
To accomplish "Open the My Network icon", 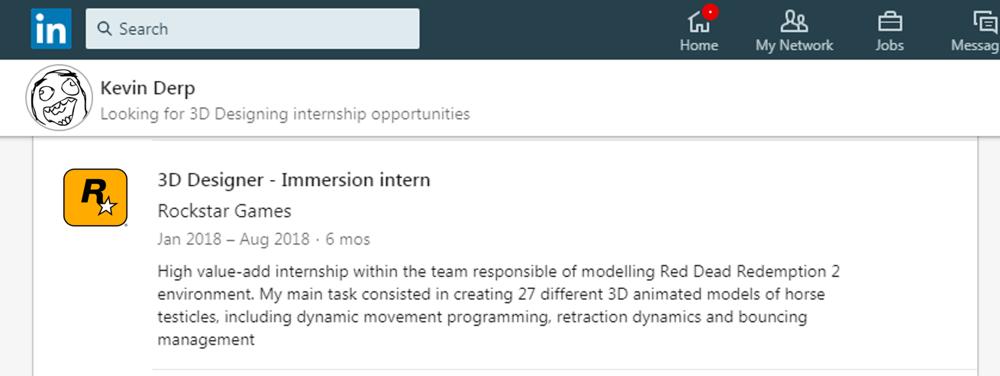I will point(794,22).
